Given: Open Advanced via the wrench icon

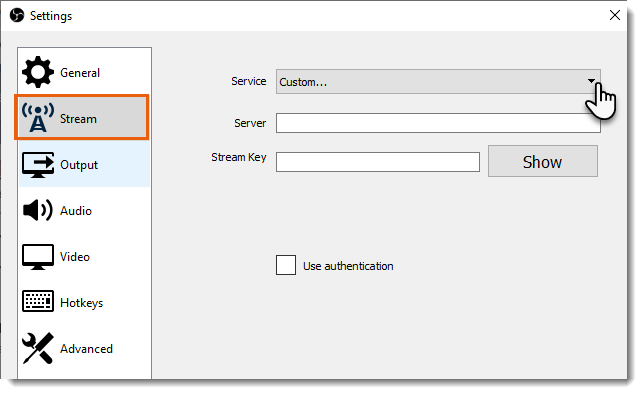Looking at the screenshot, I should (x=38, y=348).
